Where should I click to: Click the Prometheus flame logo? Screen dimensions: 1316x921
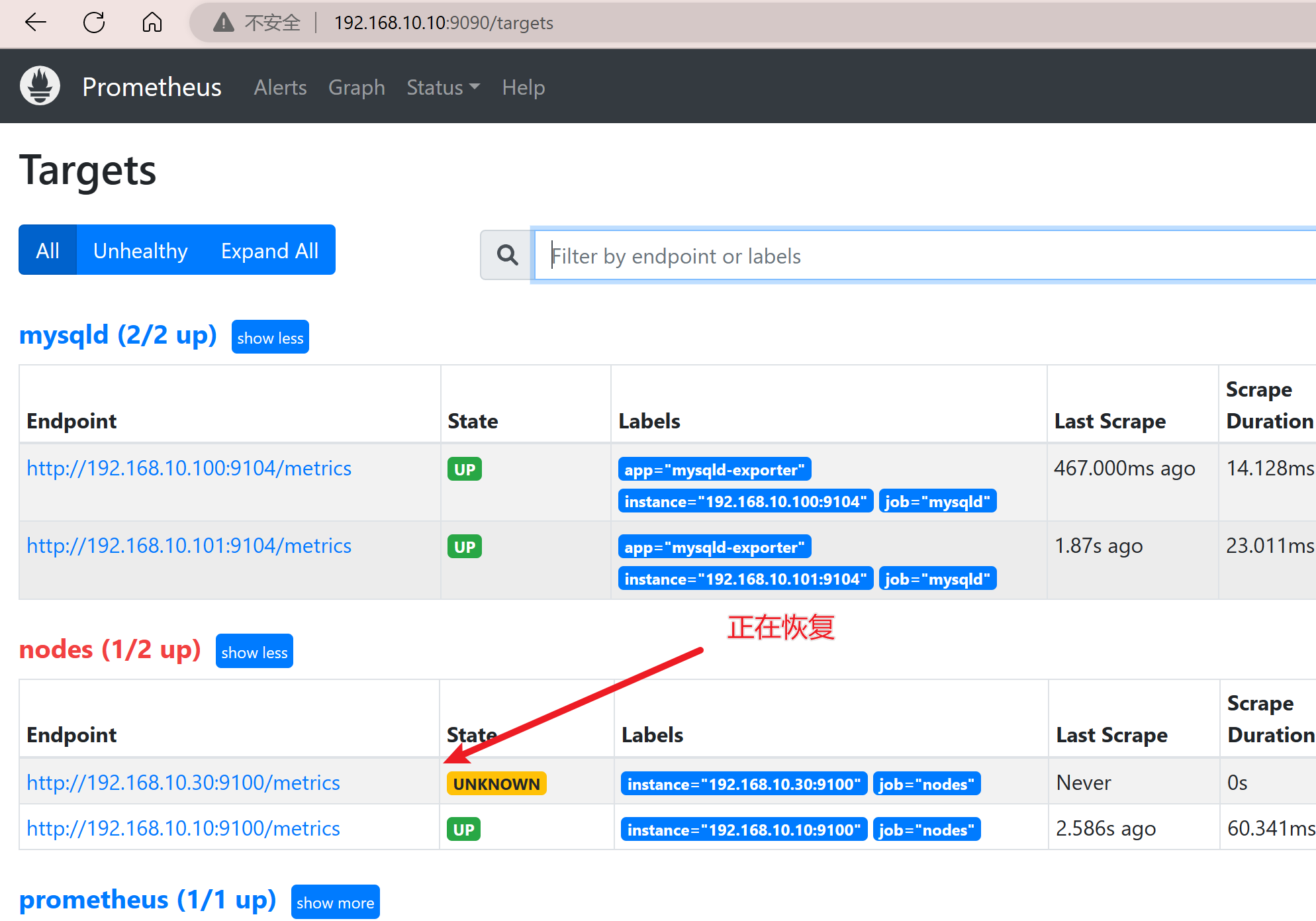tap(40, 86)
